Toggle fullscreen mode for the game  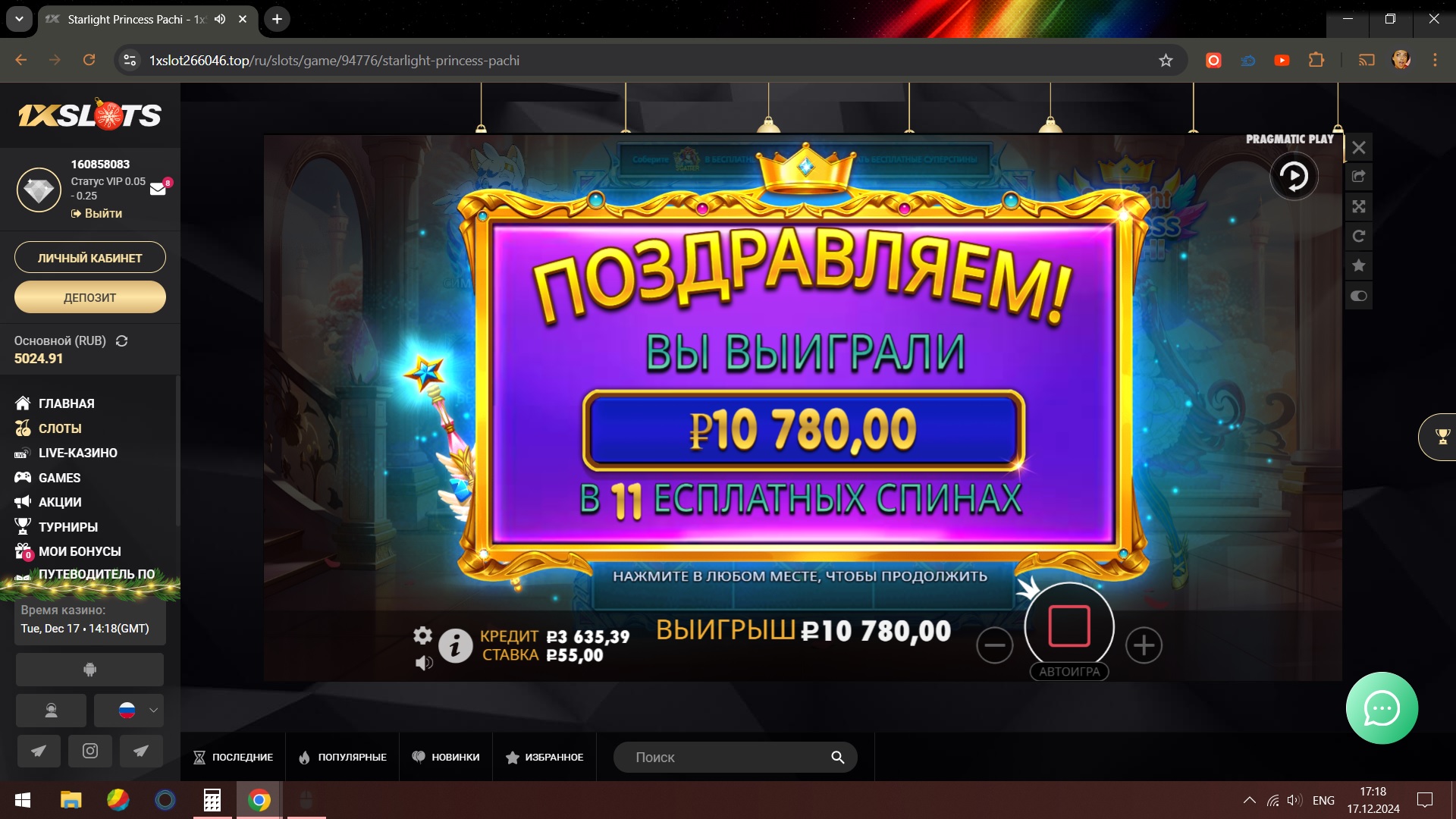(1359, 206)
